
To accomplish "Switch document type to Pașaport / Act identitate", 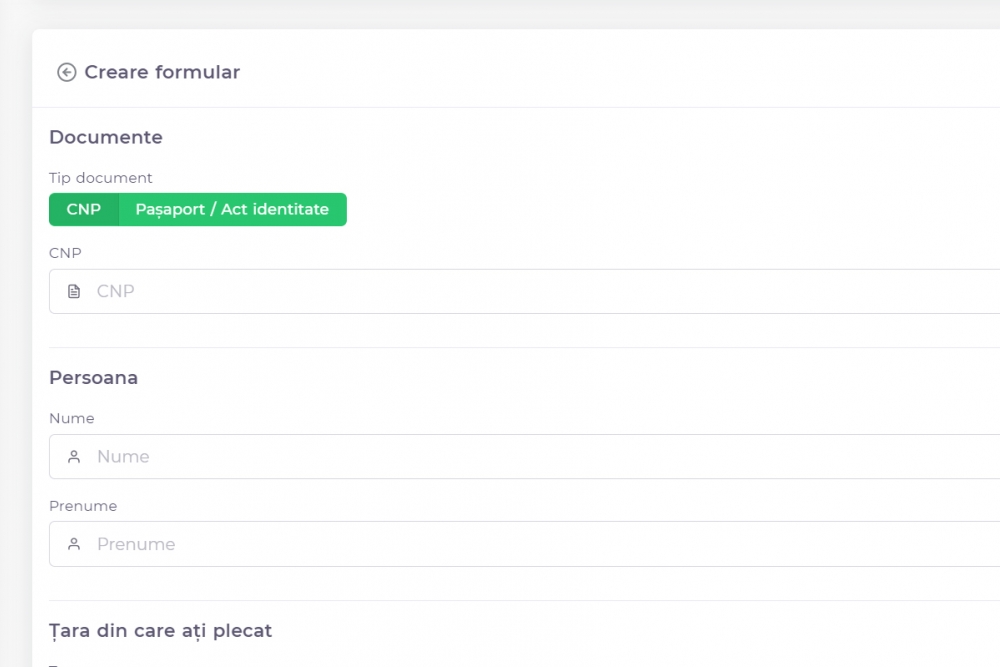I will pyautogui.click(x=232, y=210).
